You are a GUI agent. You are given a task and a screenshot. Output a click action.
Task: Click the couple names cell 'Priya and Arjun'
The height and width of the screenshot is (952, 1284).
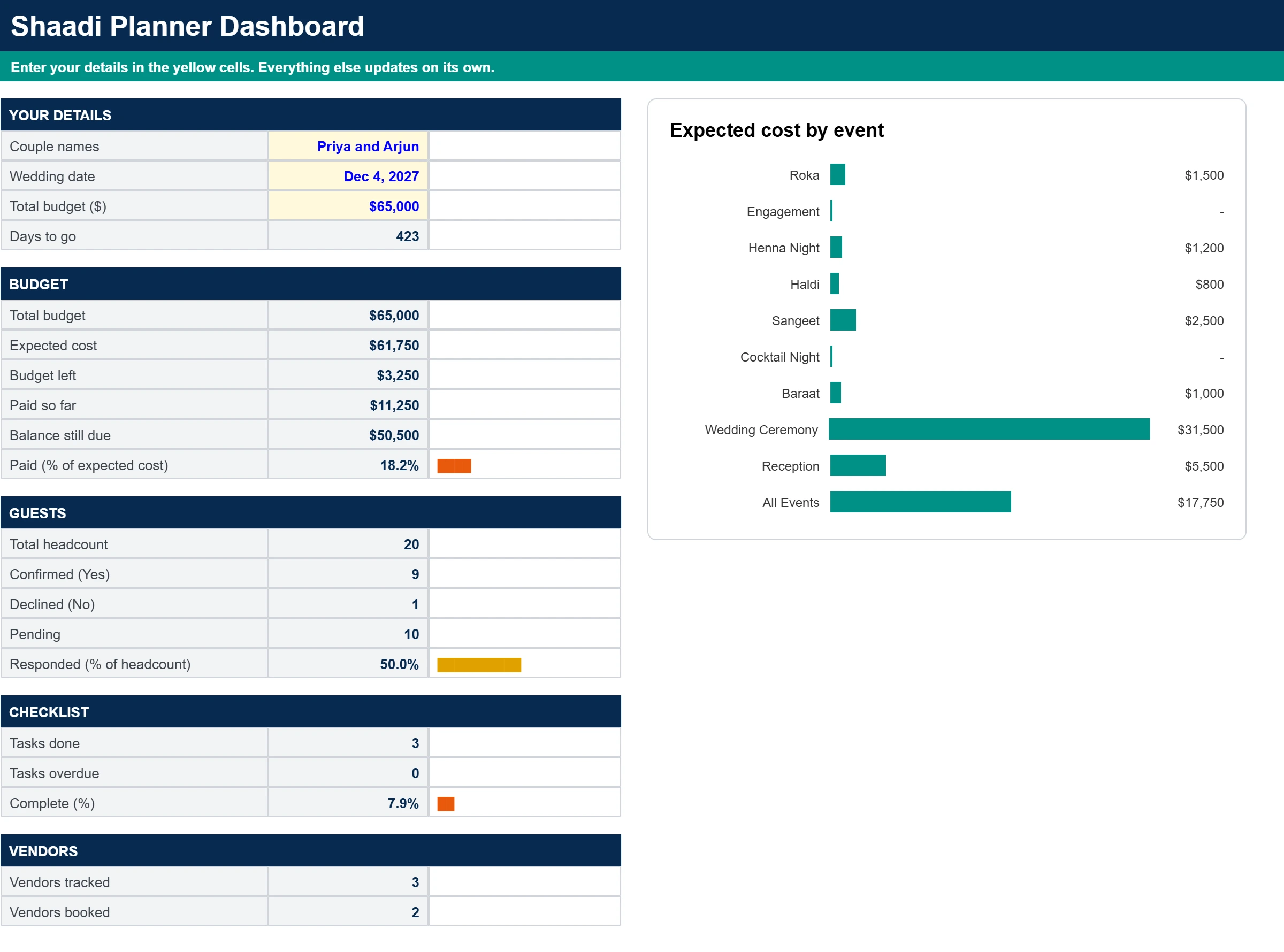348,147
